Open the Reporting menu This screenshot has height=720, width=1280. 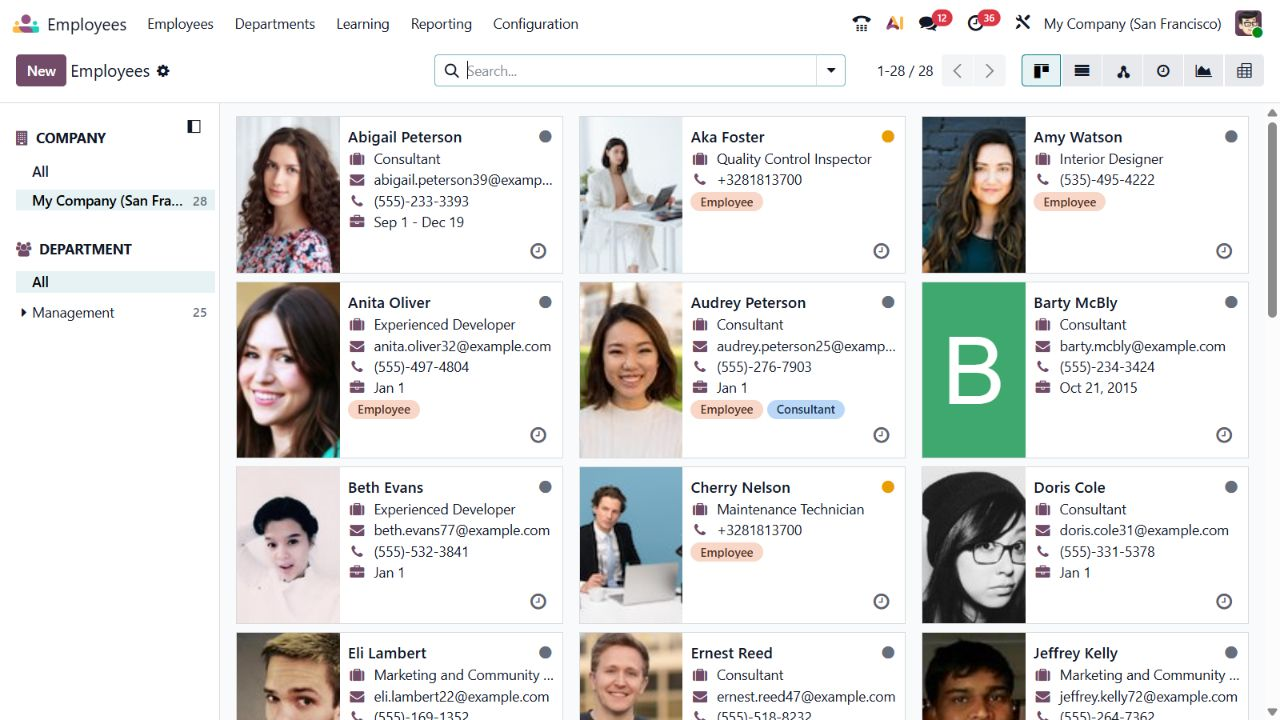pyautogui.click(x=441, y=24)
